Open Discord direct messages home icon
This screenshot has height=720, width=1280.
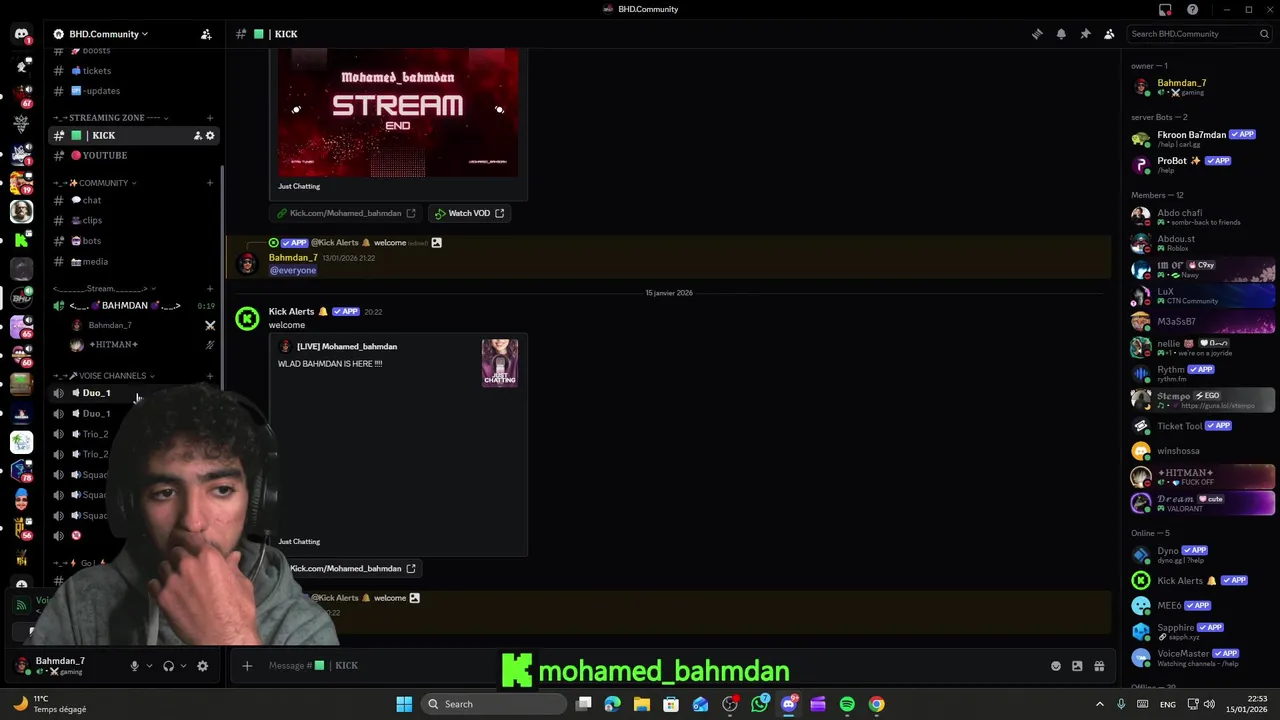(x=21, y=34)
